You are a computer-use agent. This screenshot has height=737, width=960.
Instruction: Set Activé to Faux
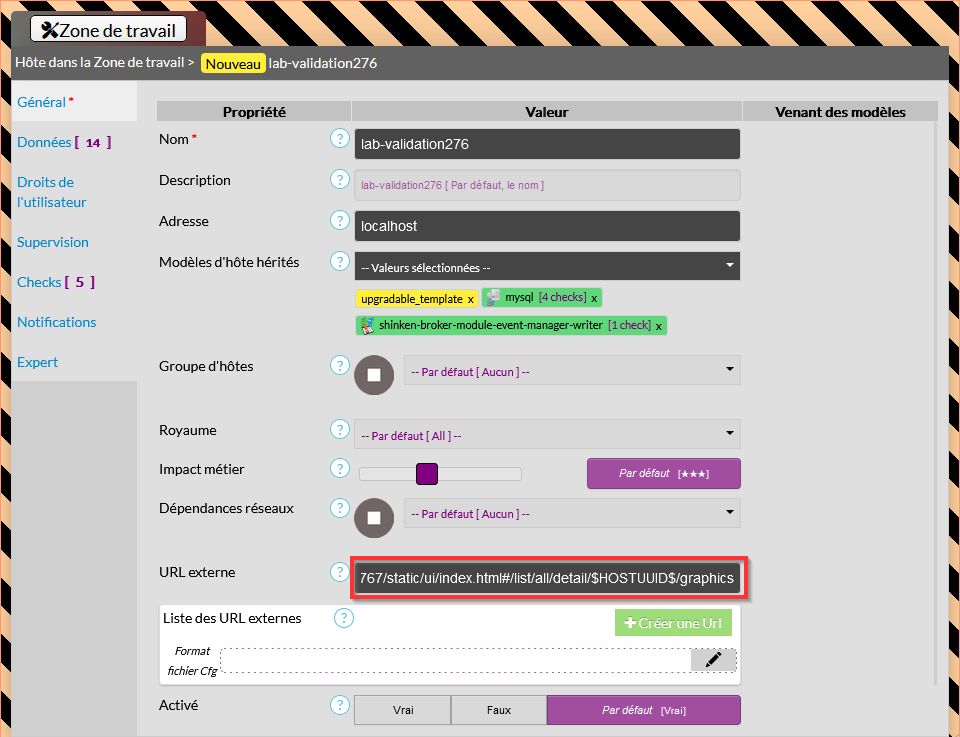[498, 710]
